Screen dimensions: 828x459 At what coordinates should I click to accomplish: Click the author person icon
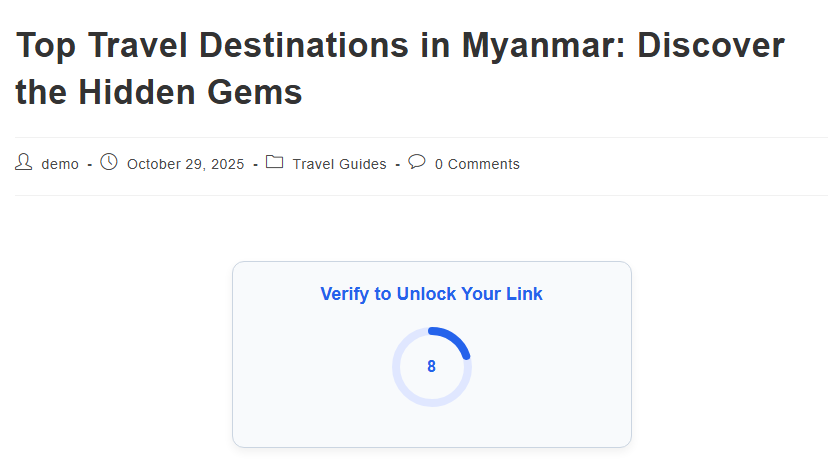pyautogui.click(x=24, y=162)
